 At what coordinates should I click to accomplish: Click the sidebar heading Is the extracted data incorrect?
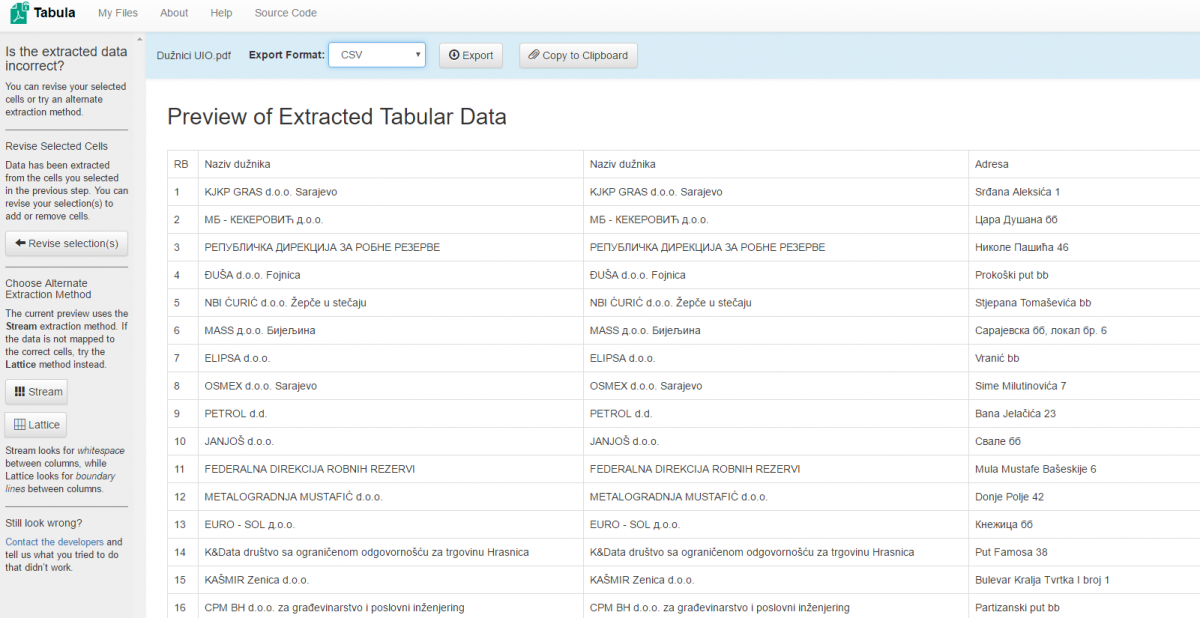pos(66,59)
